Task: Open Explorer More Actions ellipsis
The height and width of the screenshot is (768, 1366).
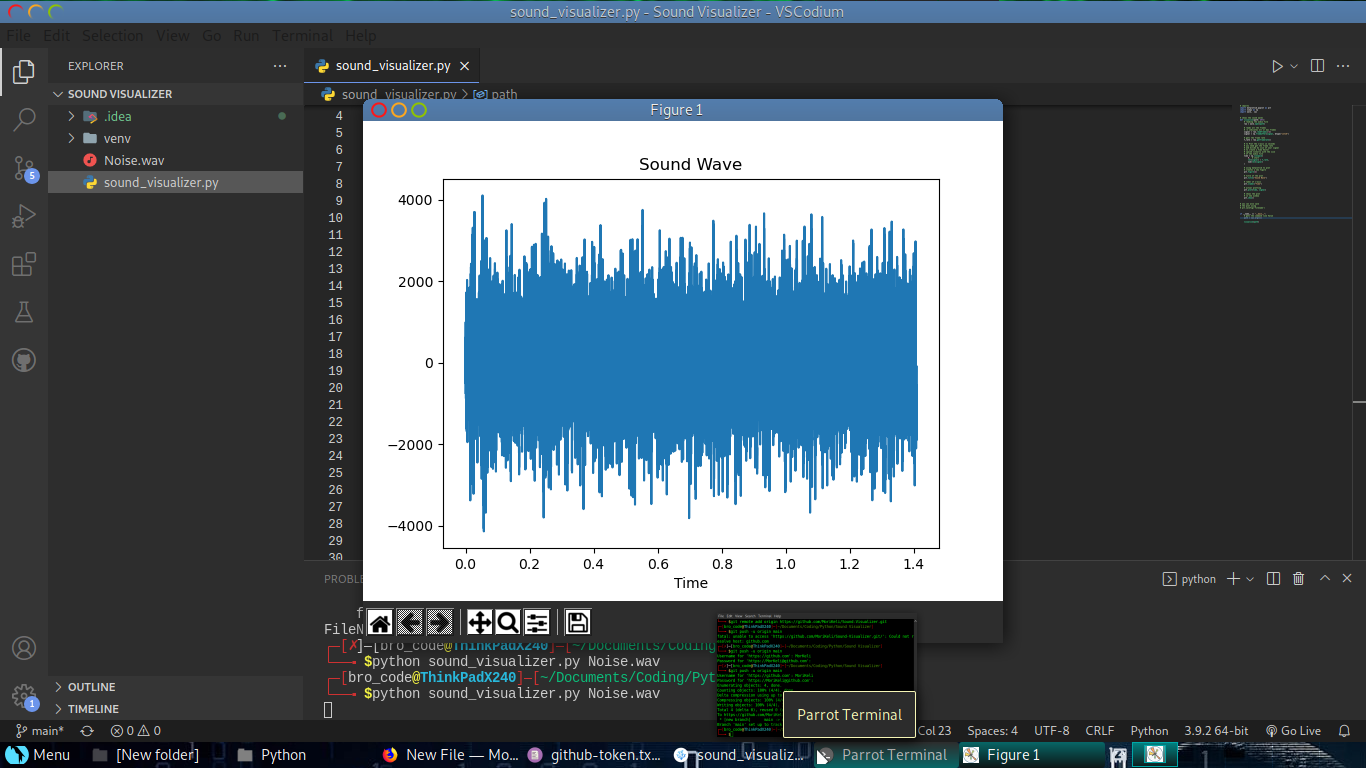Action: pyautogui.click(x=280, y=66)
